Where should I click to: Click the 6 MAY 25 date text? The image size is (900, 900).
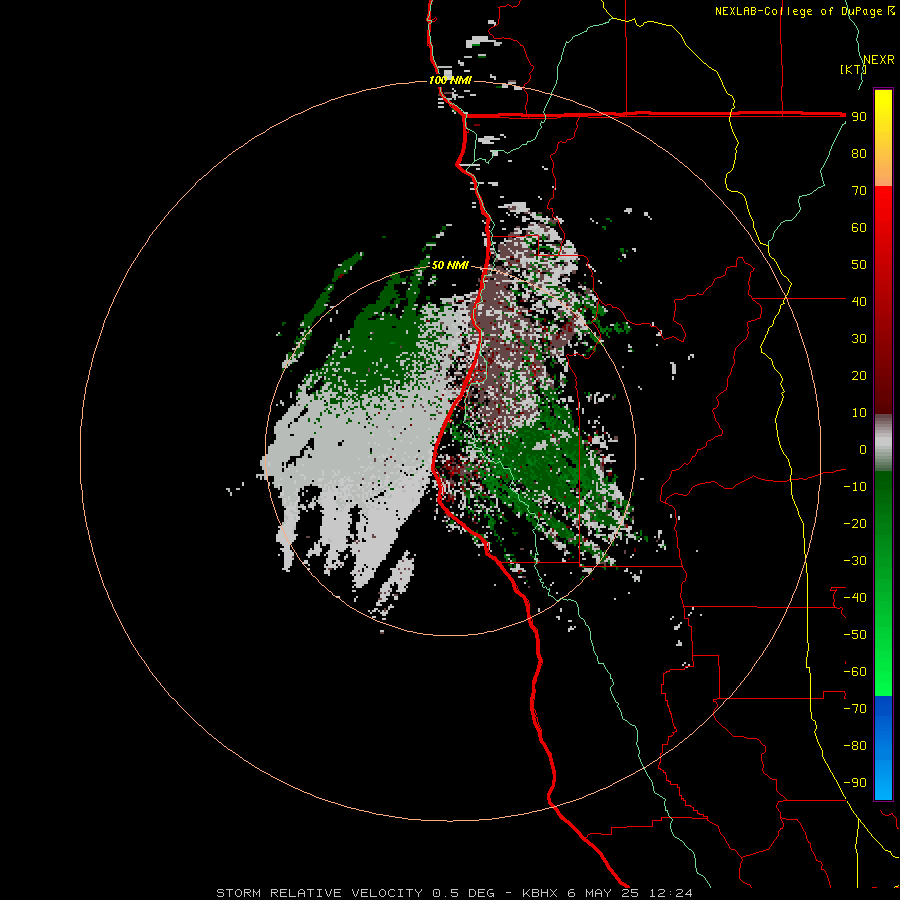[x=603, y=893]
